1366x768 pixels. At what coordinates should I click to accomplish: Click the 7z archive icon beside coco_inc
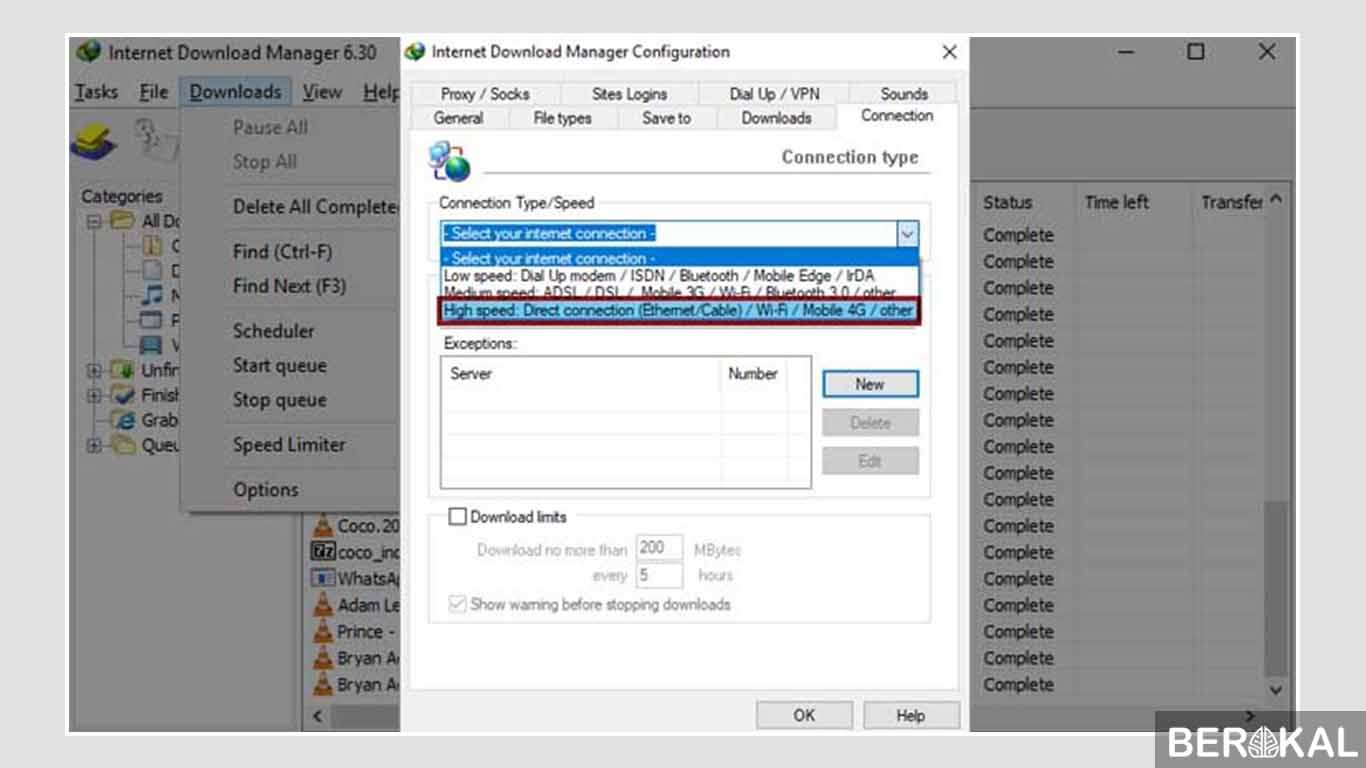coord(322,551)
